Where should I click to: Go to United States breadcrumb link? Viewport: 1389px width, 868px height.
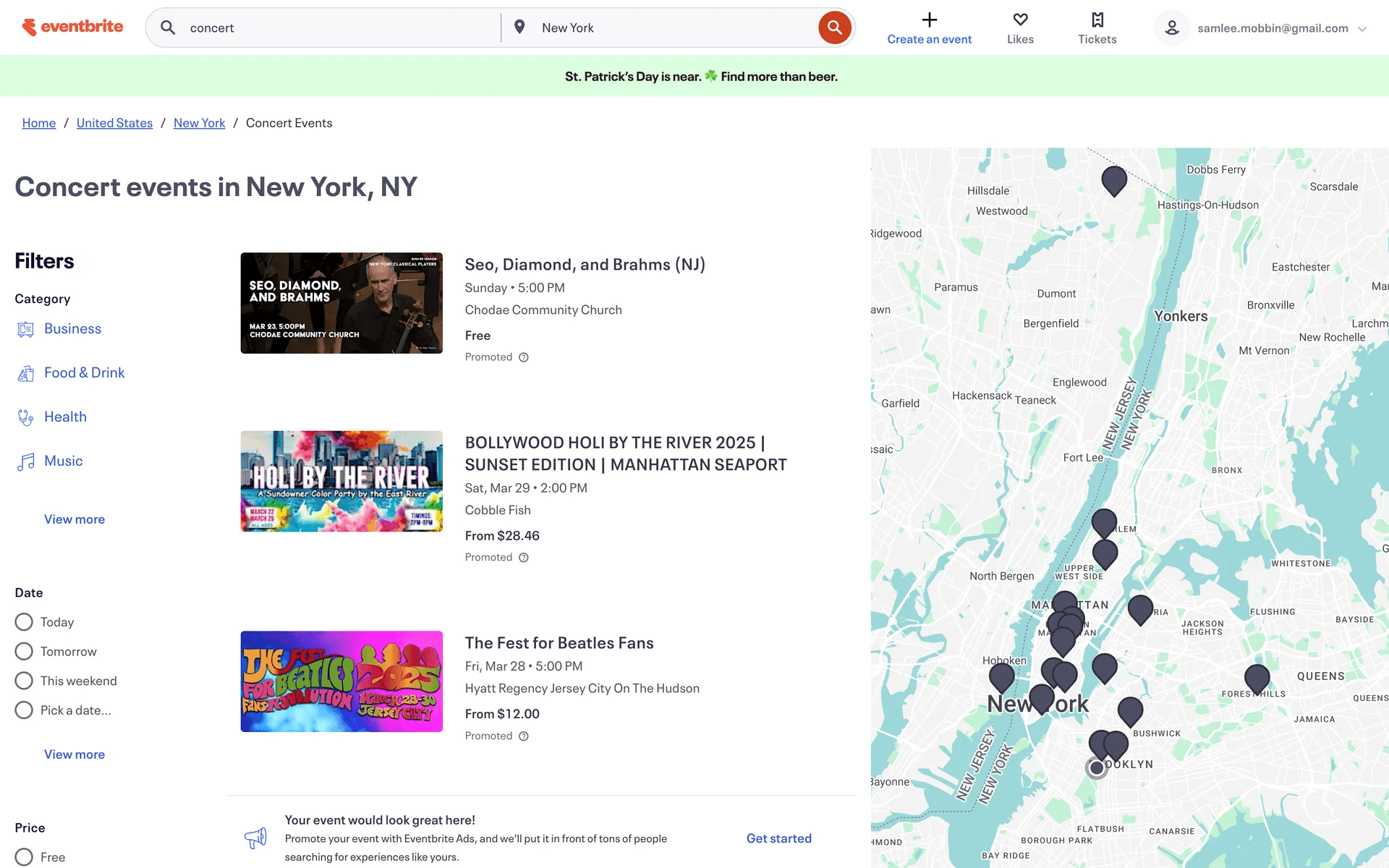click(x=114, y=123)
